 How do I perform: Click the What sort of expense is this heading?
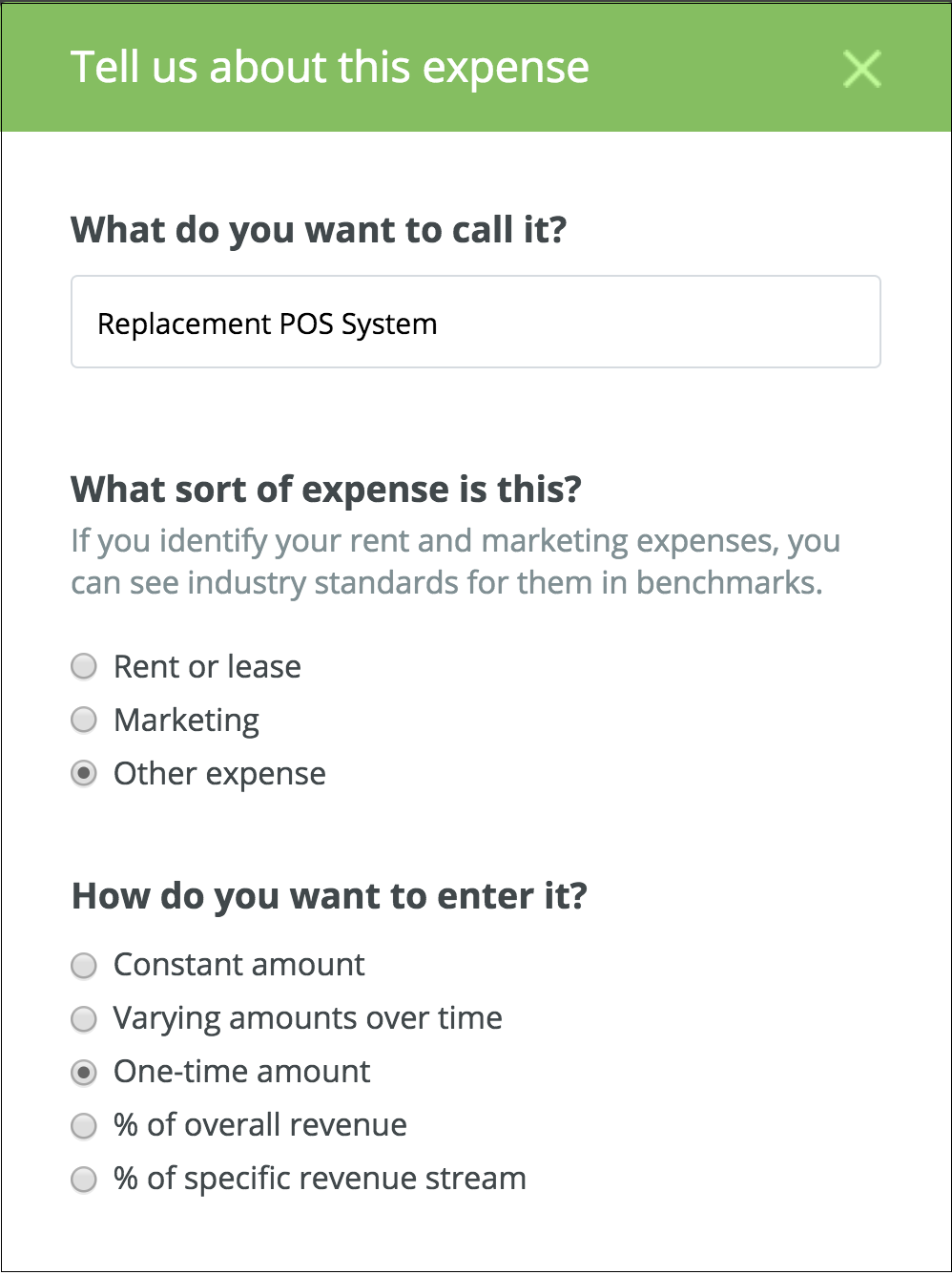coord(328,489)
